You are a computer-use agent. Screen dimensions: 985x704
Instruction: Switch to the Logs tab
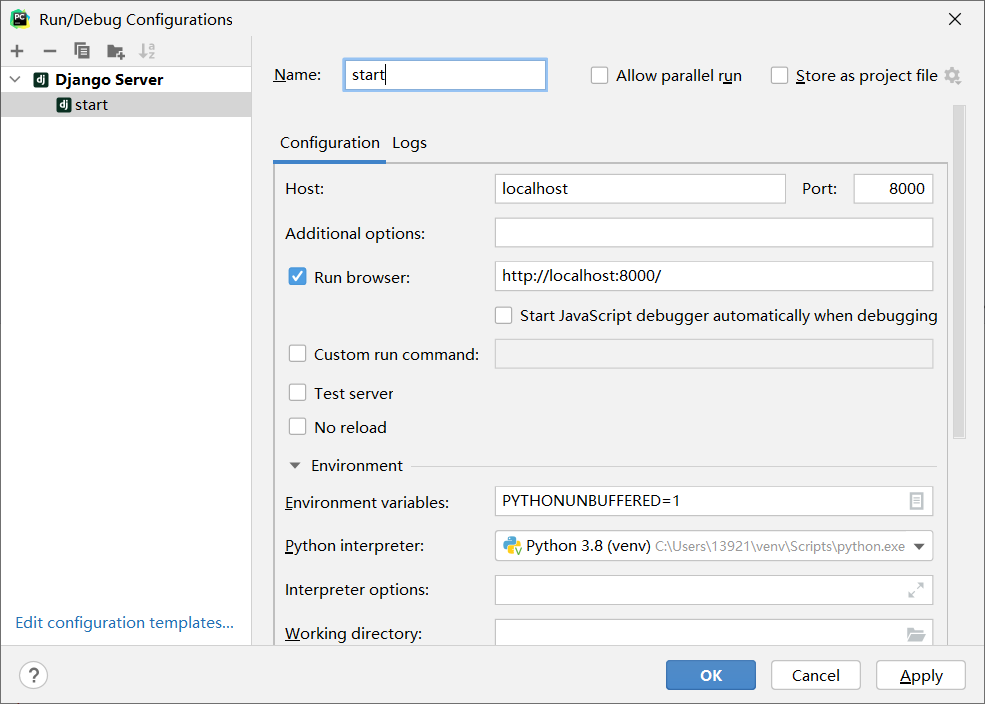click(x=409, y=143)
